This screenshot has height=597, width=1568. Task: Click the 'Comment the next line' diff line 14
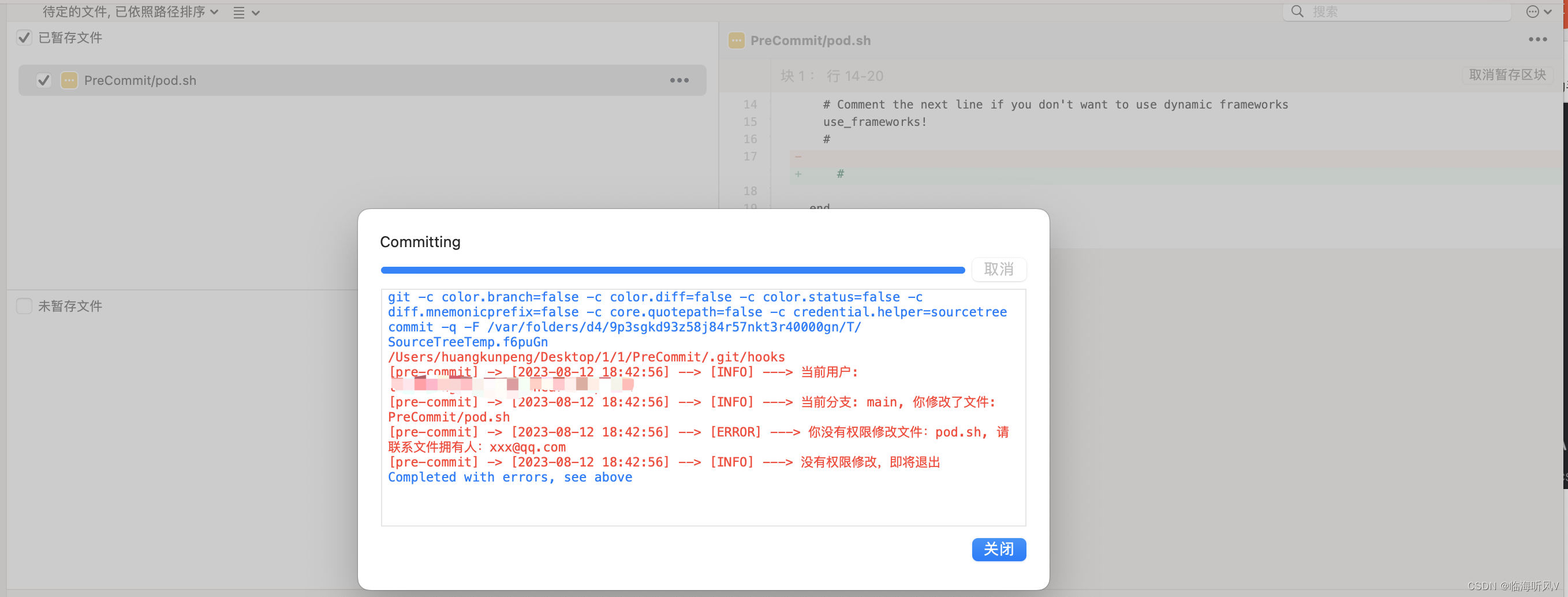pyautogui.click(x=1055, y=105)
